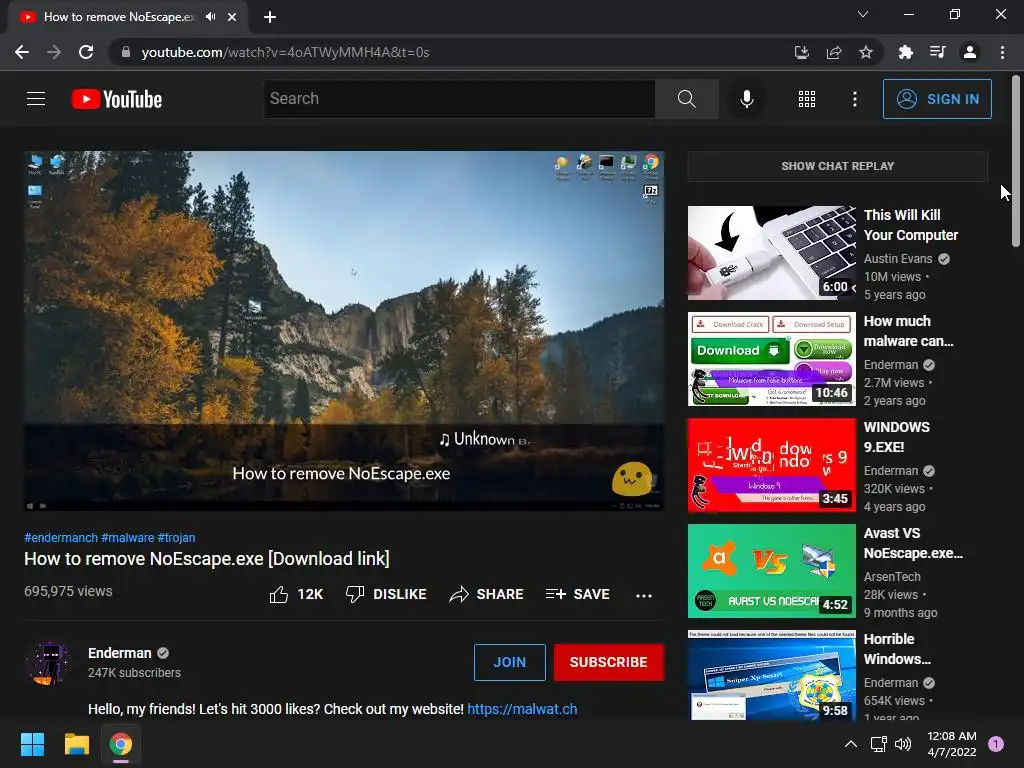Open the system volume speaker icon
The image size is (1024, 768).
point(903,744)
